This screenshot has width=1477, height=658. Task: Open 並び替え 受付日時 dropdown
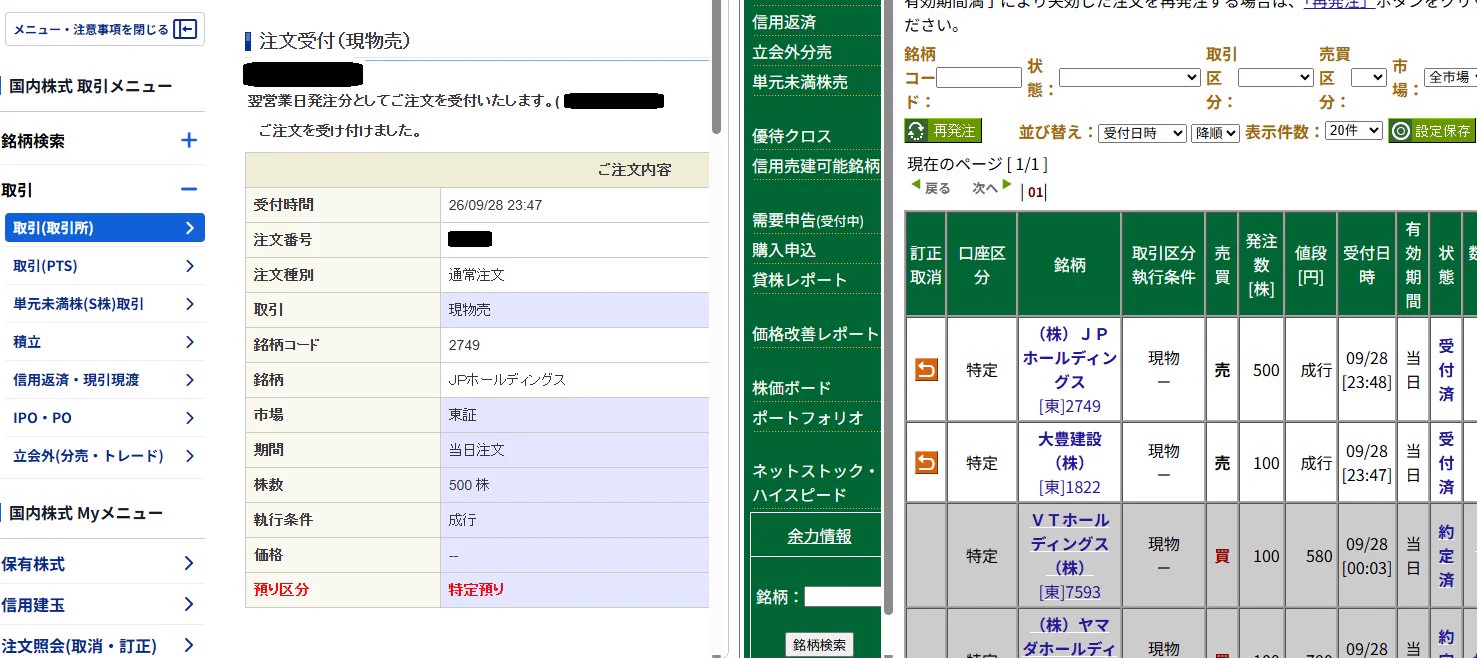point(1142,133)
